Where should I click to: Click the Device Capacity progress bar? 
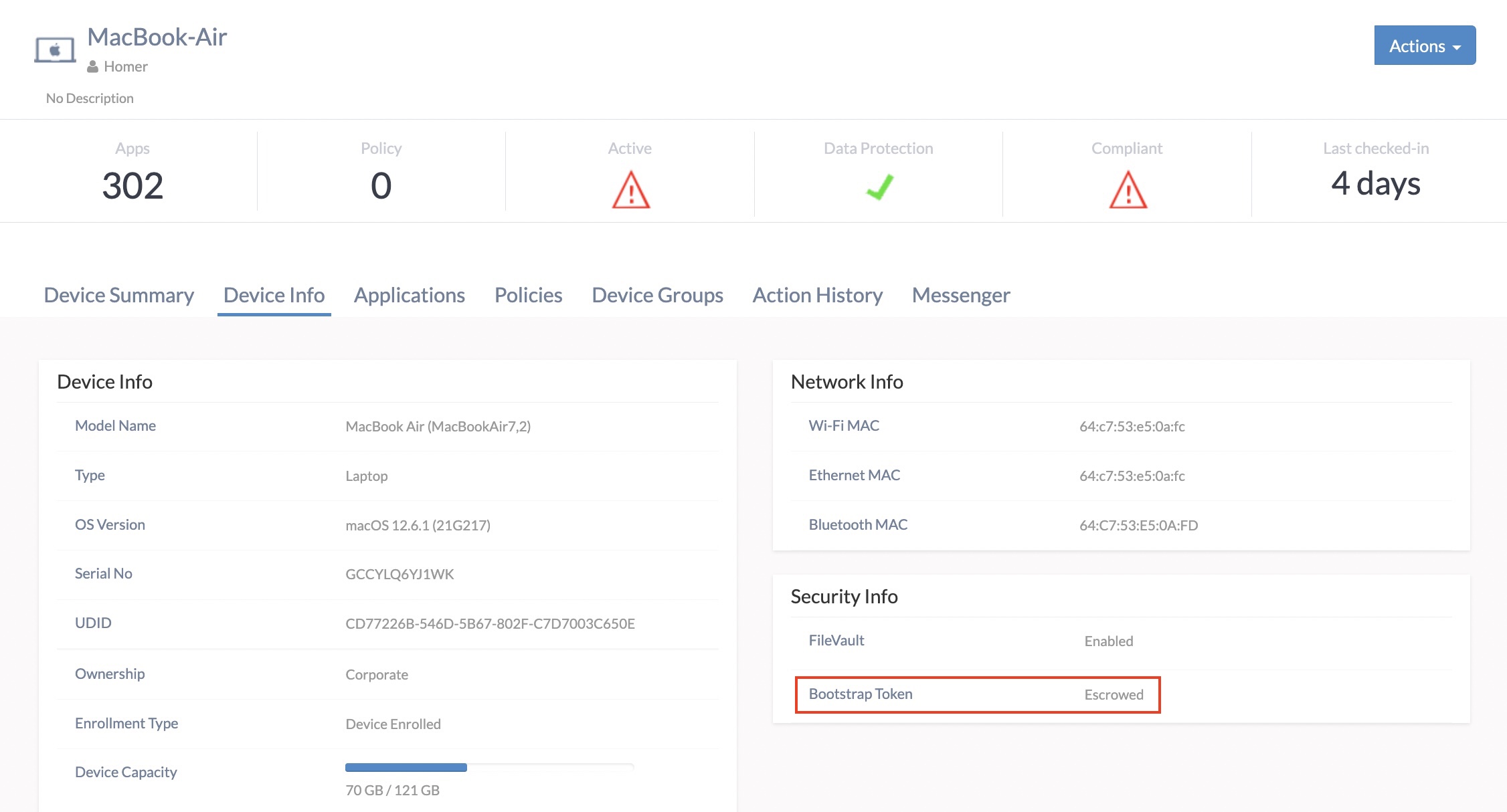pos(489,767)
